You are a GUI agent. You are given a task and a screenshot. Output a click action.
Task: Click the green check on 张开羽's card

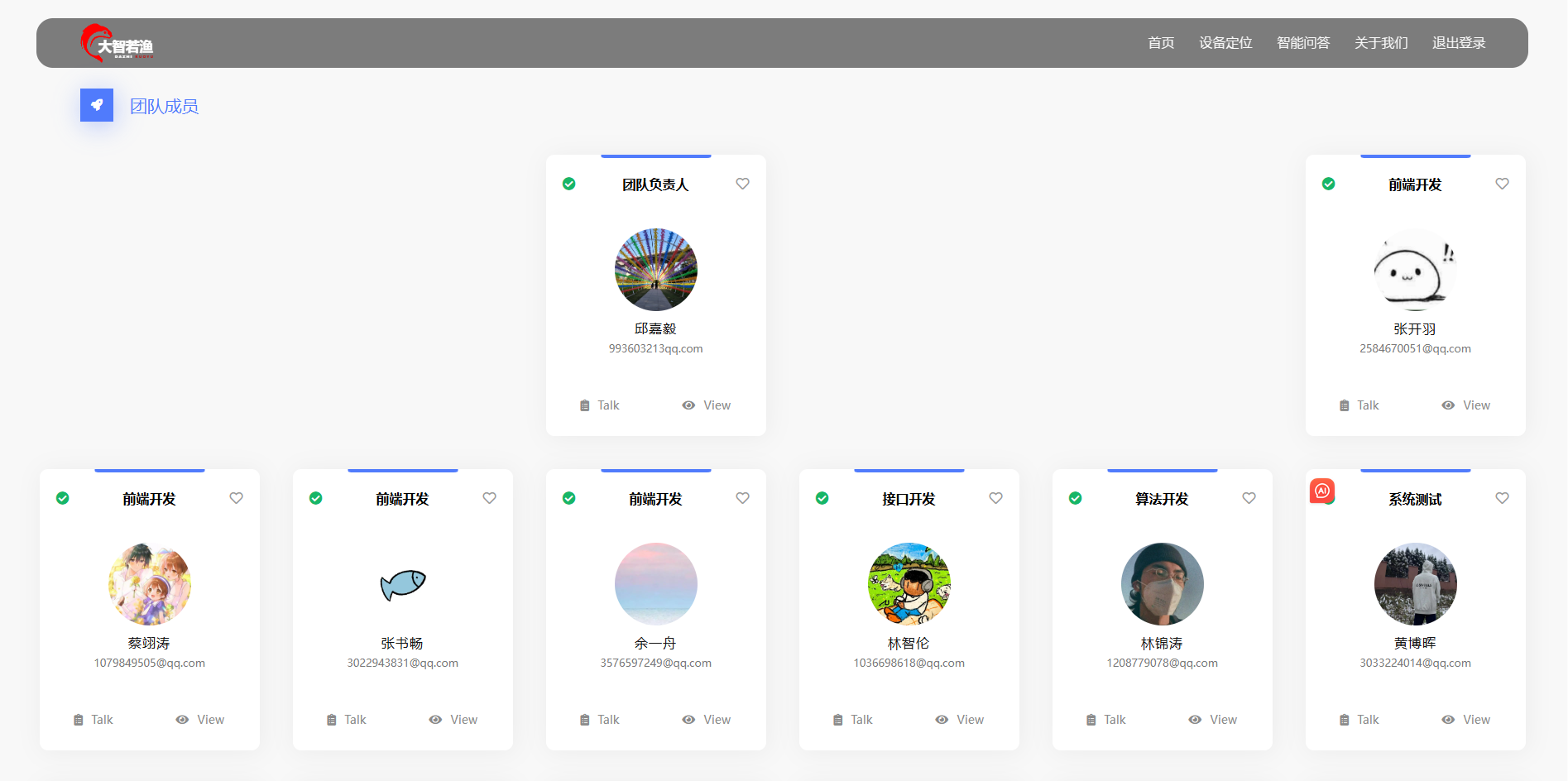coord(1329,184)
